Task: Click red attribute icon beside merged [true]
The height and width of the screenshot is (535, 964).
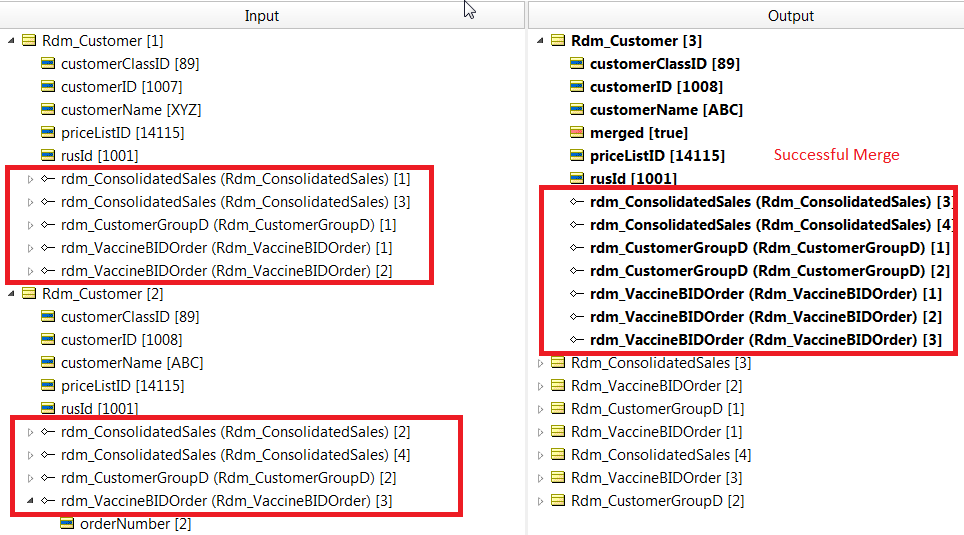Action: (577, 132)
